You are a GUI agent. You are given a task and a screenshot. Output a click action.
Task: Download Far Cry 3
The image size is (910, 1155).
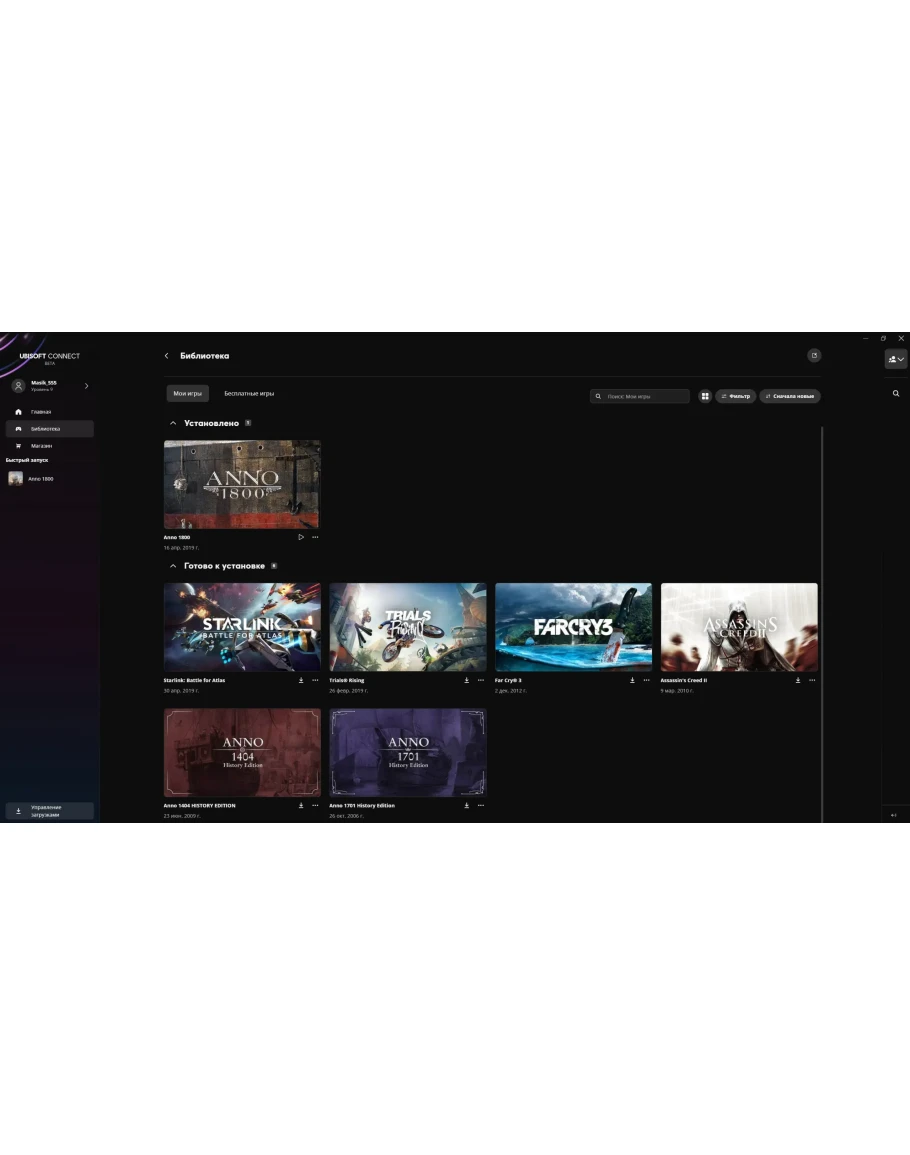pyautogui.click(x=632, y=681)
